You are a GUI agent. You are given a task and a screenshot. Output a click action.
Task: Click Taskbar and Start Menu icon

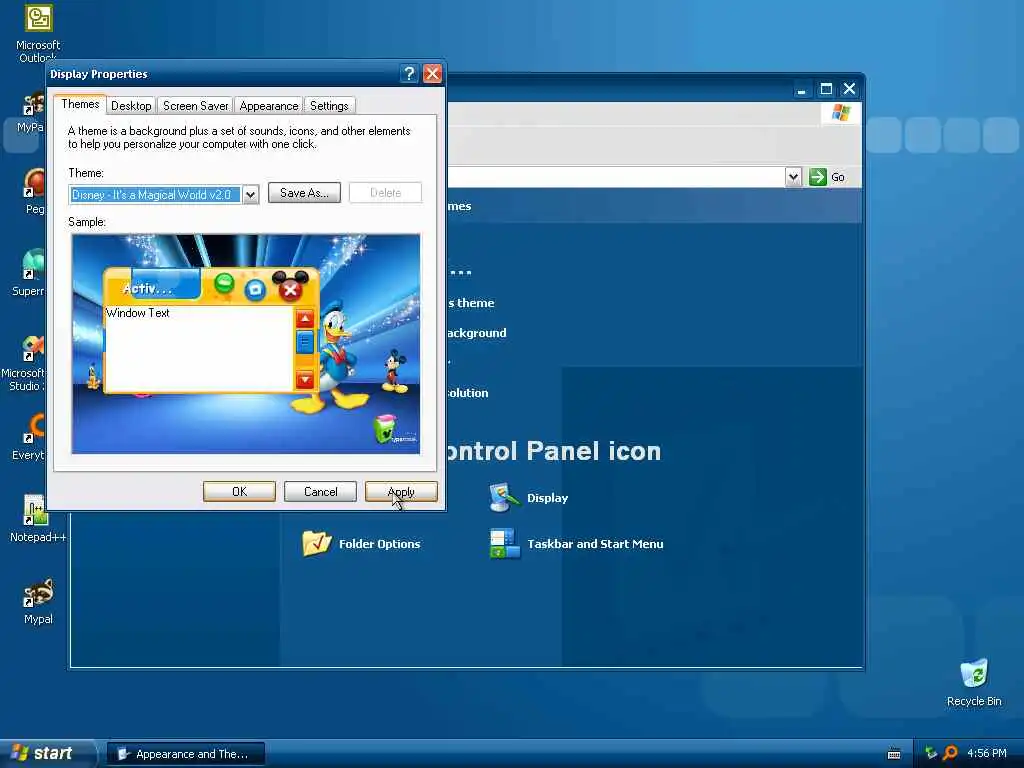(x=504, y=543)
